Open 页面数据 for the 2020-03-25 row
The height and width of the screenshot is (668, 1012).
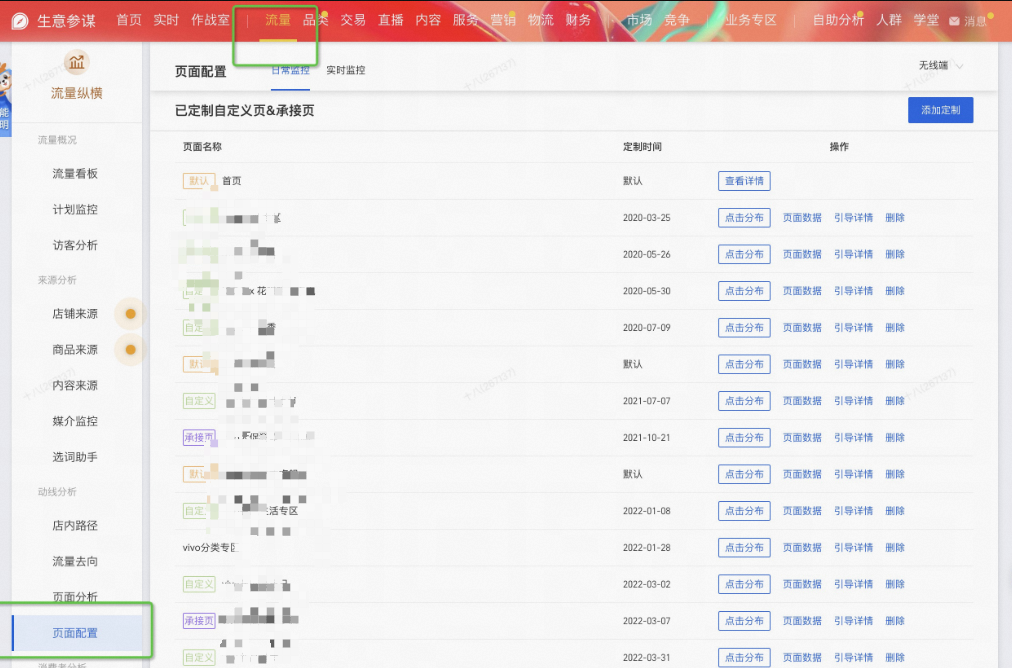[802, 218]
